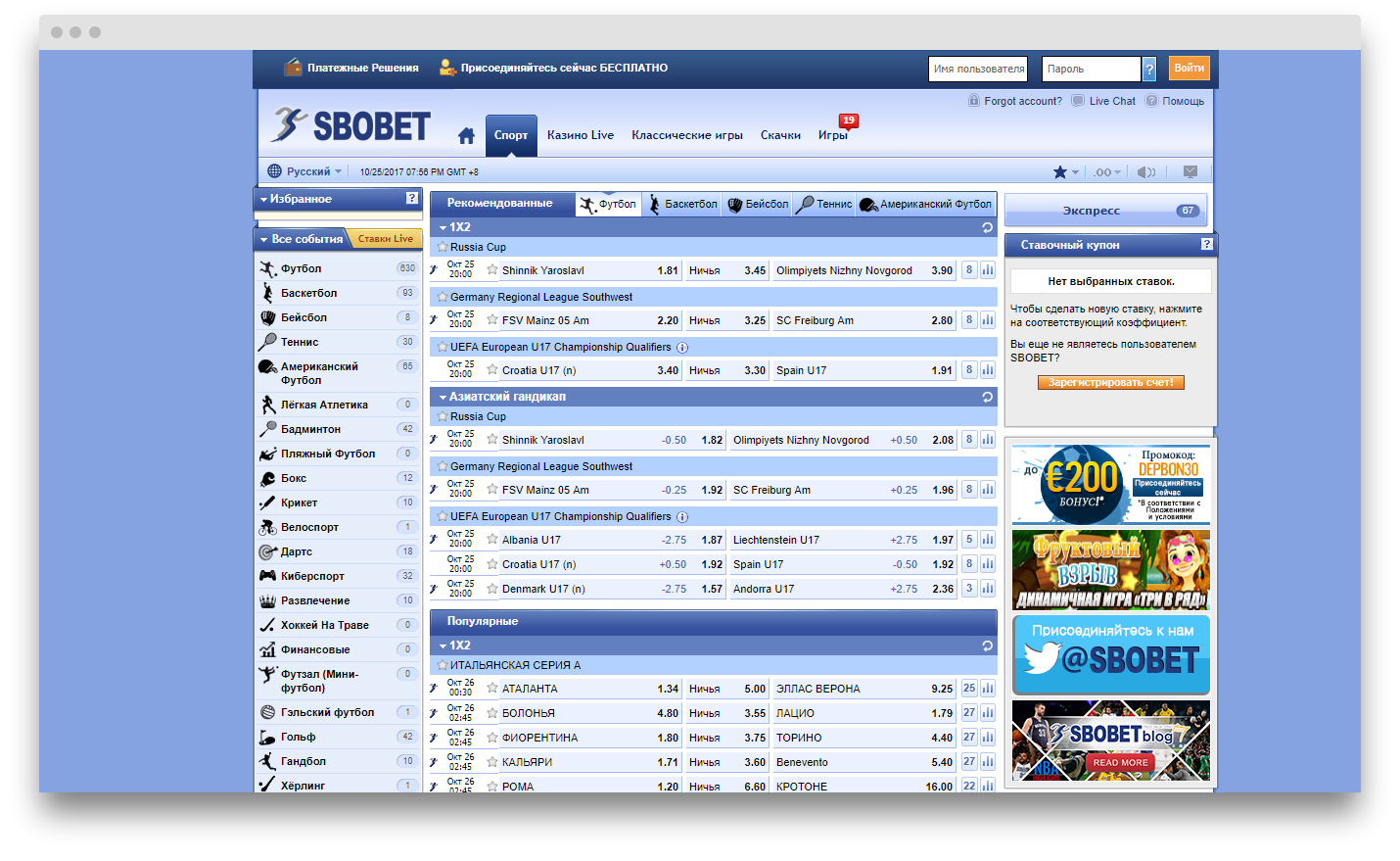Click the Зарегистрировать счет! button

tap(1110, 382)
